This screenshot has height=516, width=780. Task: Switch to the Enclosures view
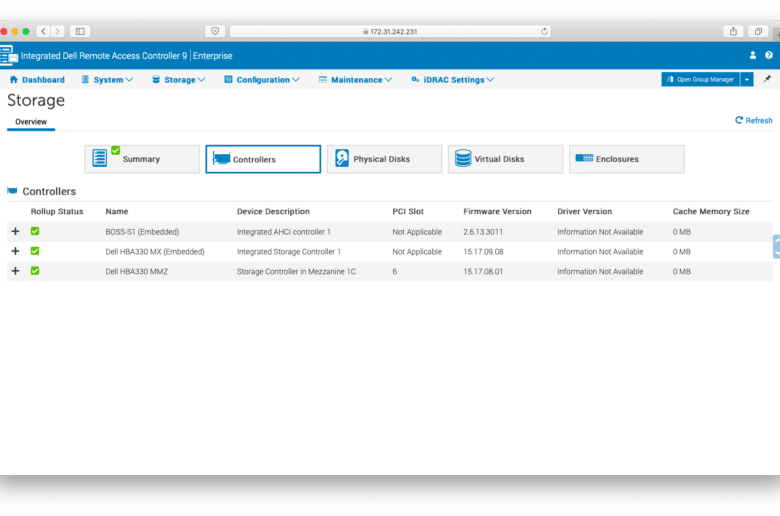pos(627,159)
